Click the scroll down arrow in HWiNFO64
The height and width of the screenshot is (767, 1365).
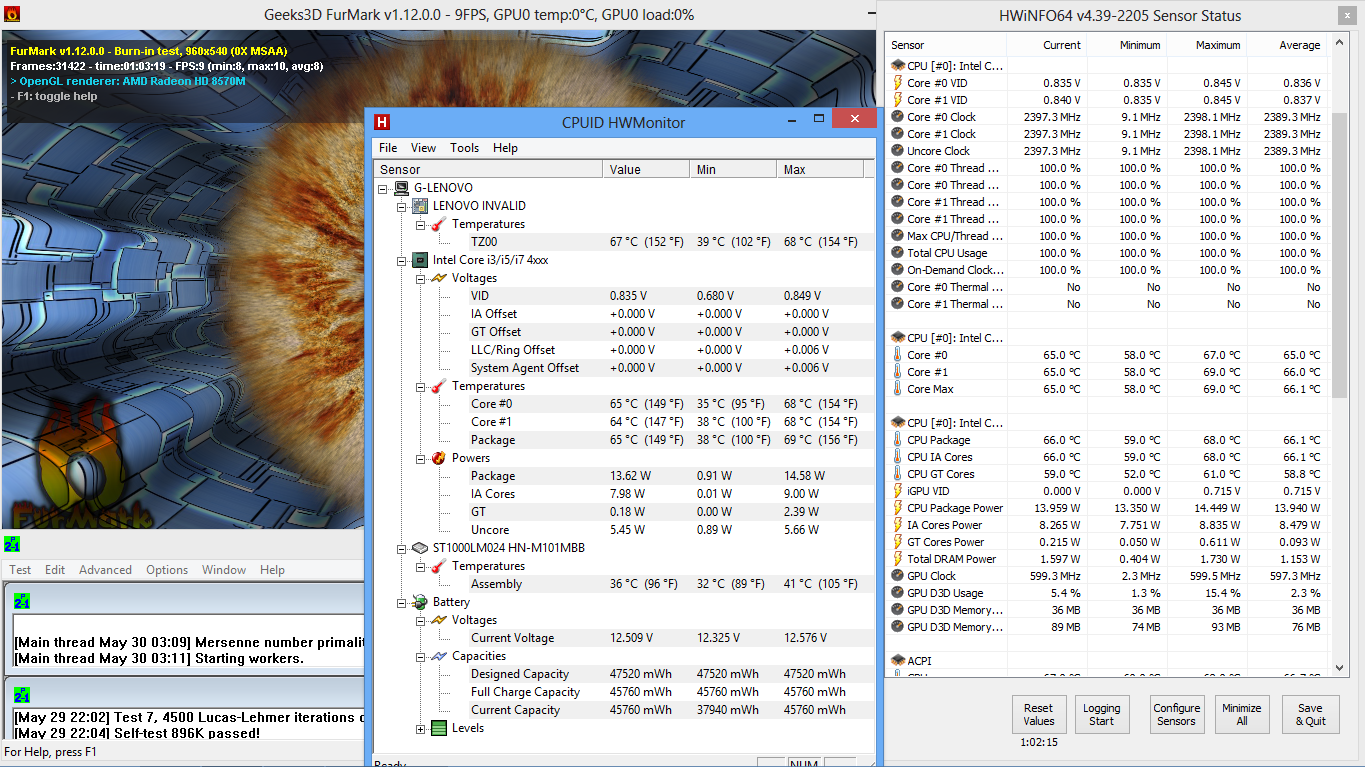click(1340, 668)
